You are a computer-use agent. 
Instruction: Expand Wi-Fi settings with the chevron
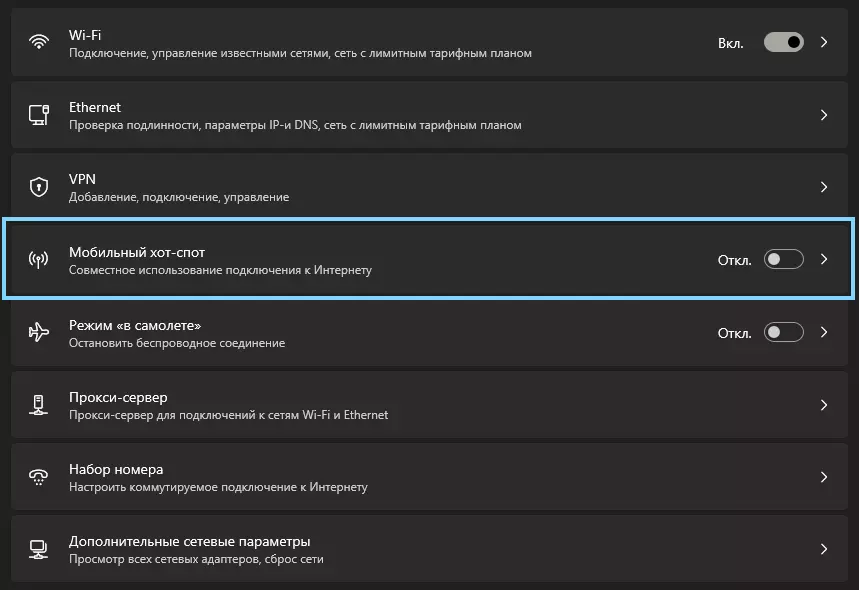(824, 42)
